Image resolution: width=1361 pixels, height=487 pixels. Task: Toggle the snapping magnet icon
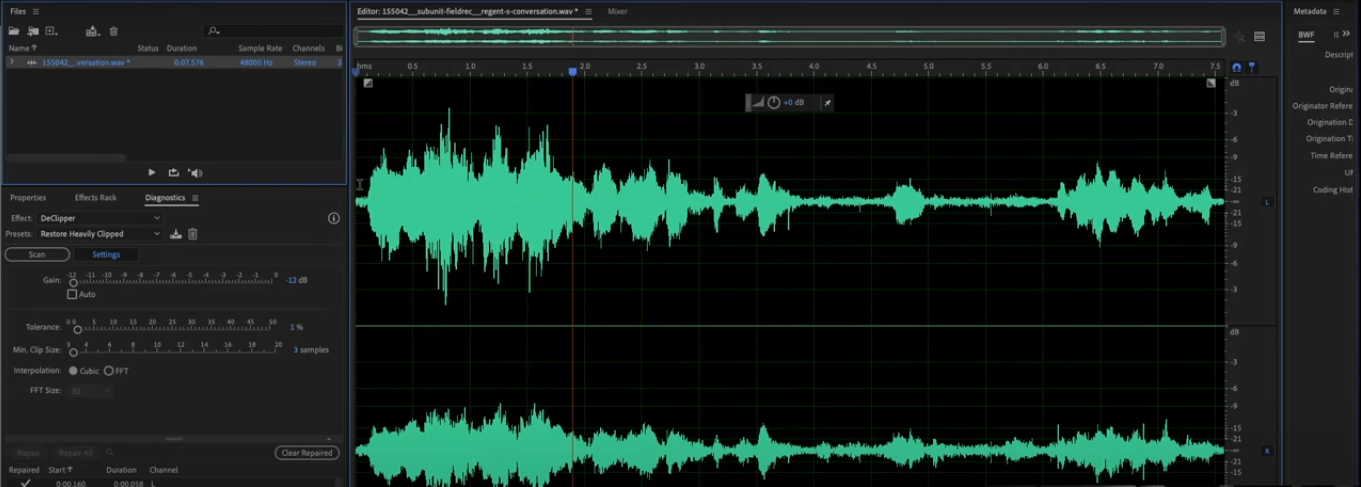coord(1236,67)
